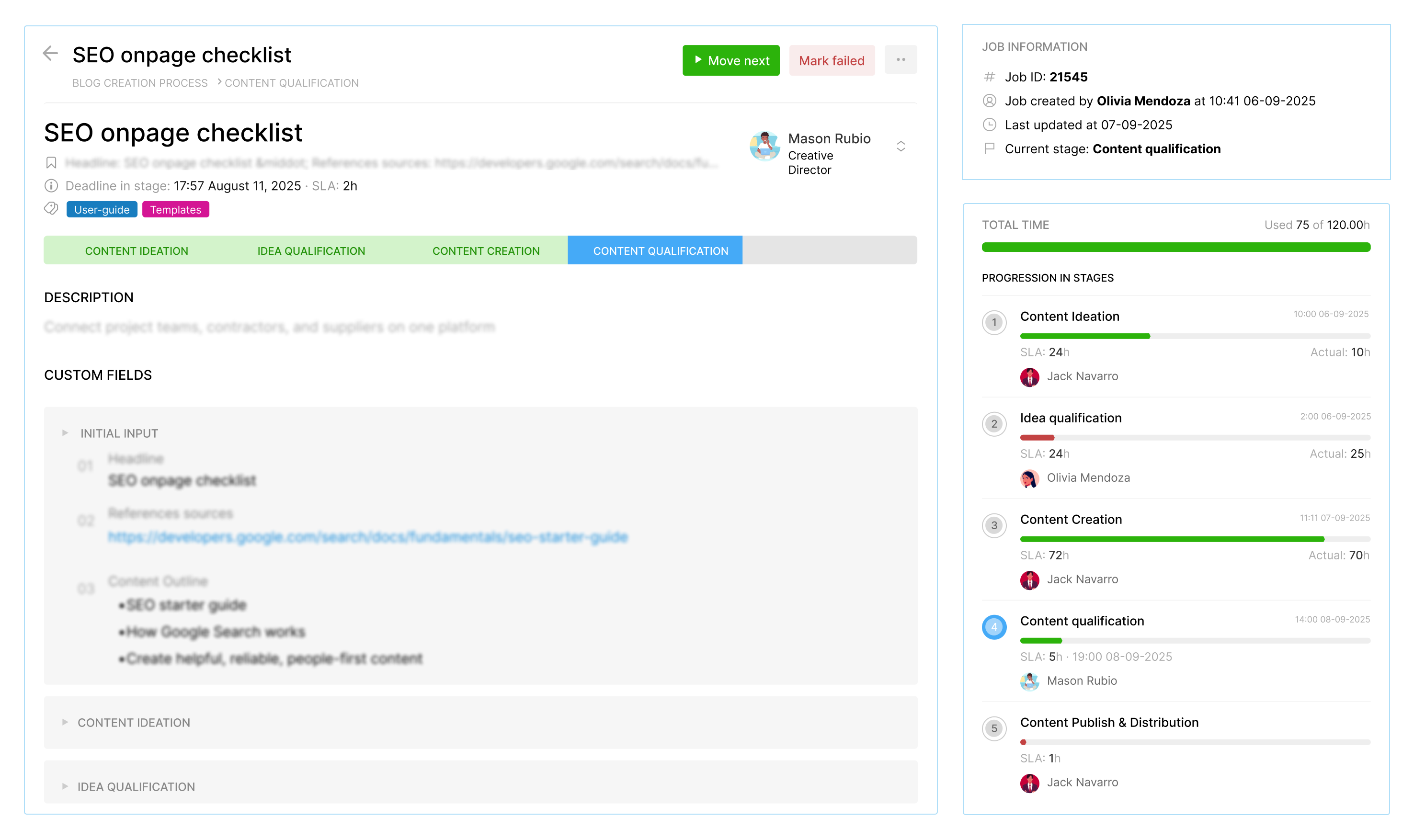Click the tag icon before User-guide label
This screenshot has width=1414, height=840.
[x=51, y=208]
